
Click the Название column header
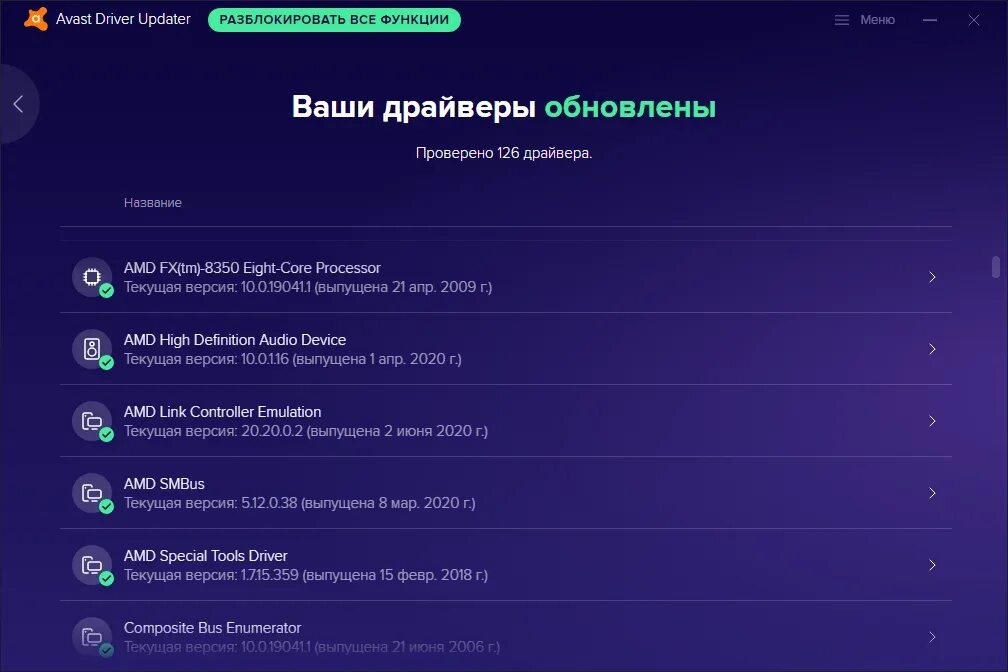(153, 203)
